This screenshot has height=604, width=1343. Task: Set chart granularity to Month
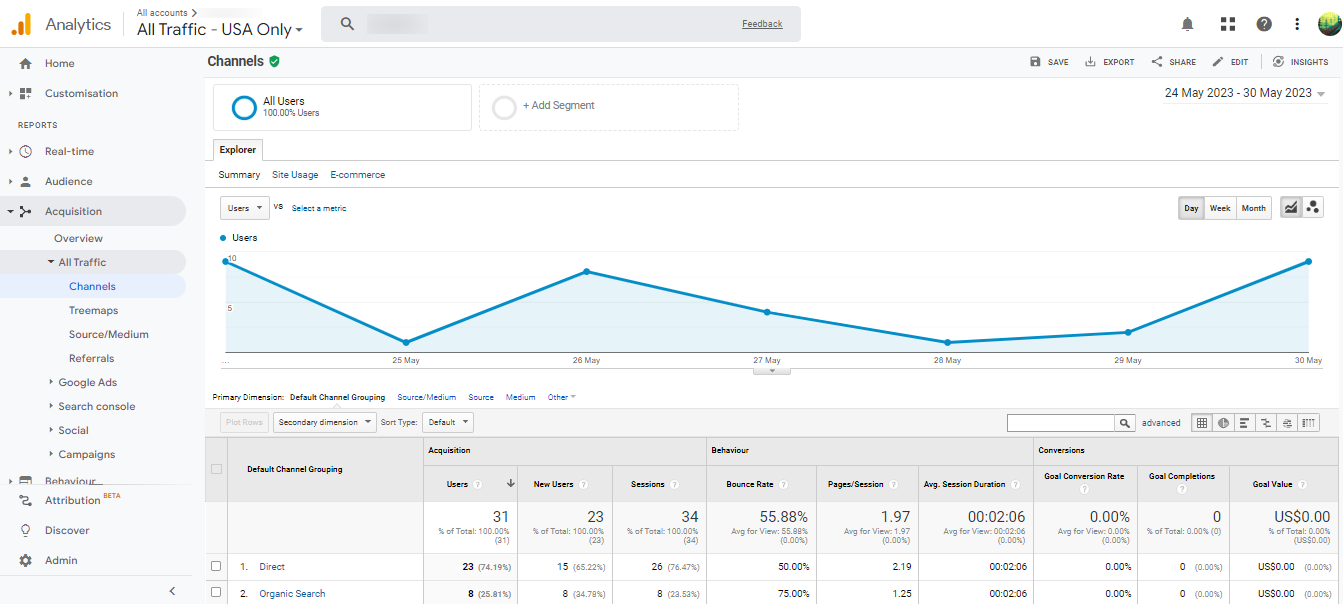pos(1254,208)
